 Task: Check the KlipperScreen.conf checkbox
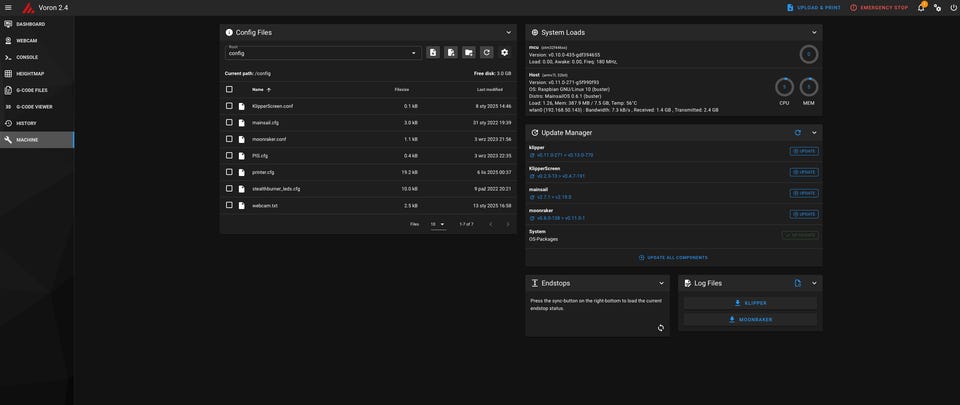click(229, 106)
